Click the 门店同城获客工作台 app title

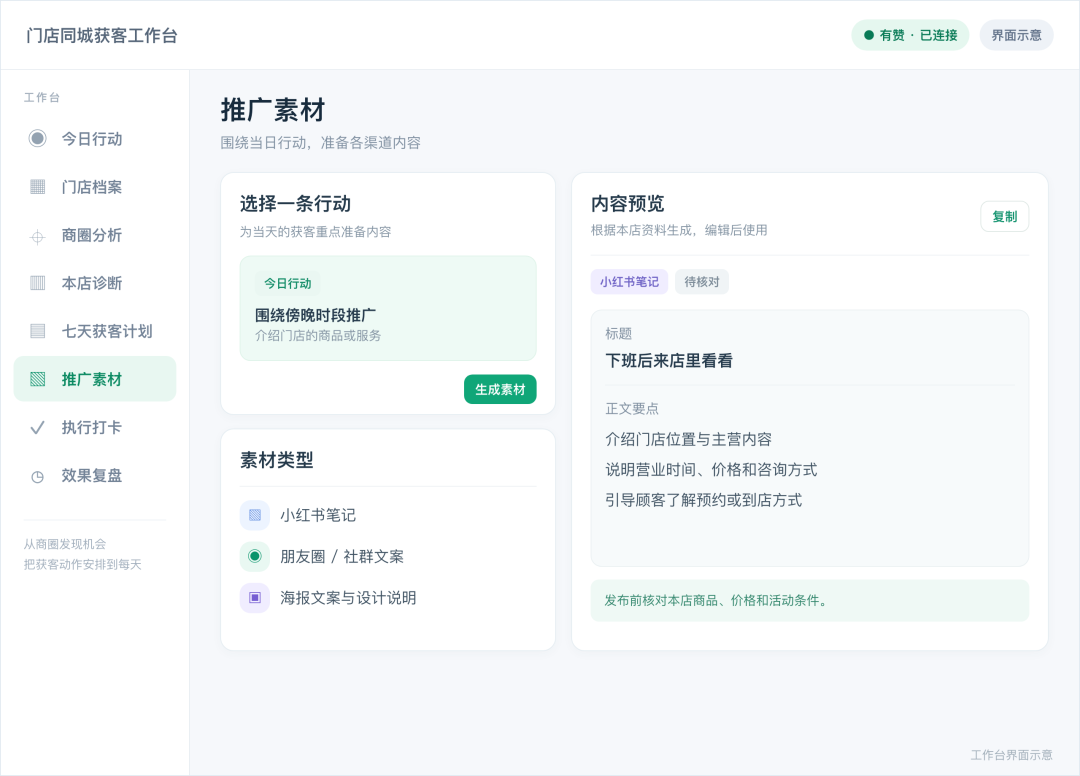coord(102,36)
